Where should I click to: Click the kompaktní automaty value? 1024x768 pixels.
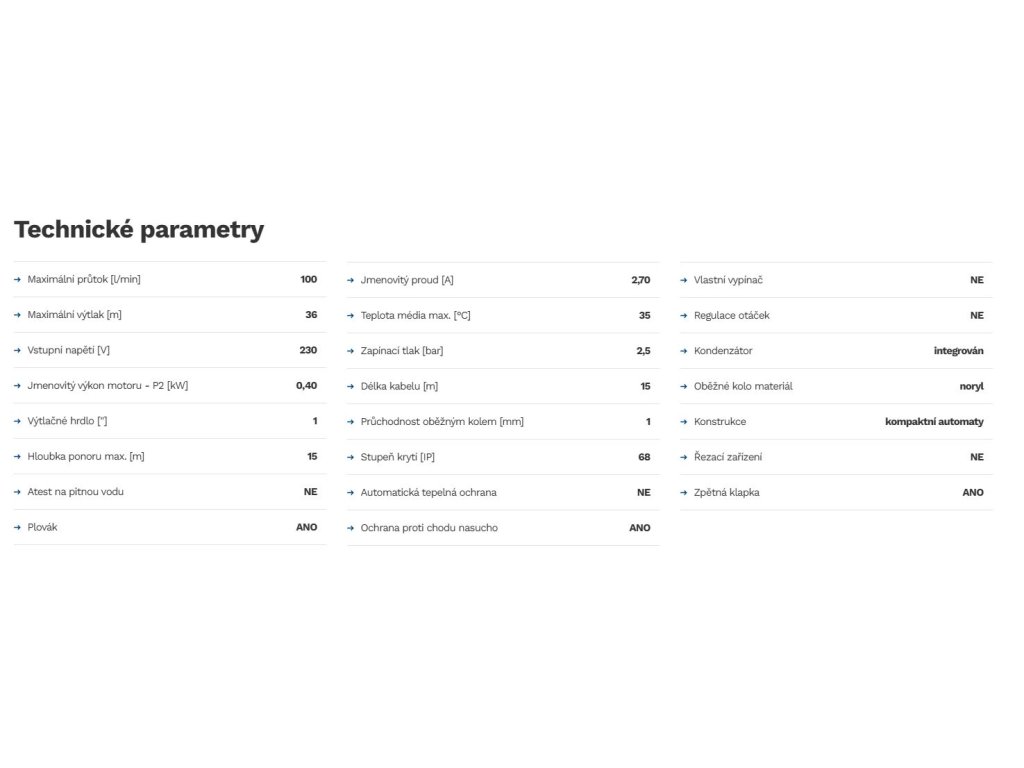point(934,421)
